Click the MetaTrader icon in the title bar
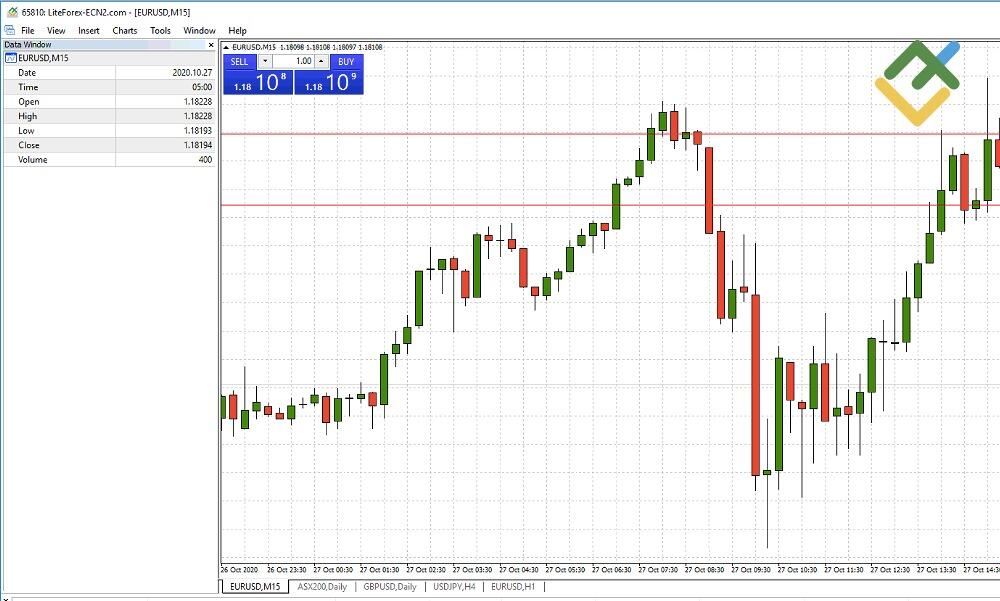Image resolution: width=1000 pixels, height=601 pixels. click(10, 11)
